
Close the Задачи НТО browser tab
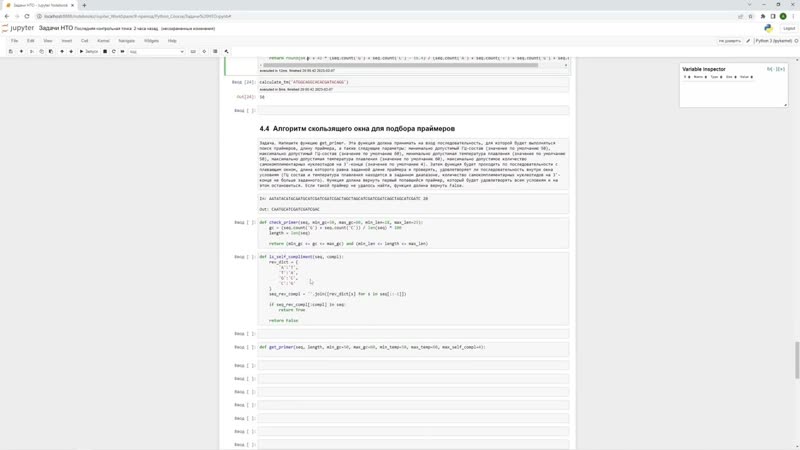[72, 5]
